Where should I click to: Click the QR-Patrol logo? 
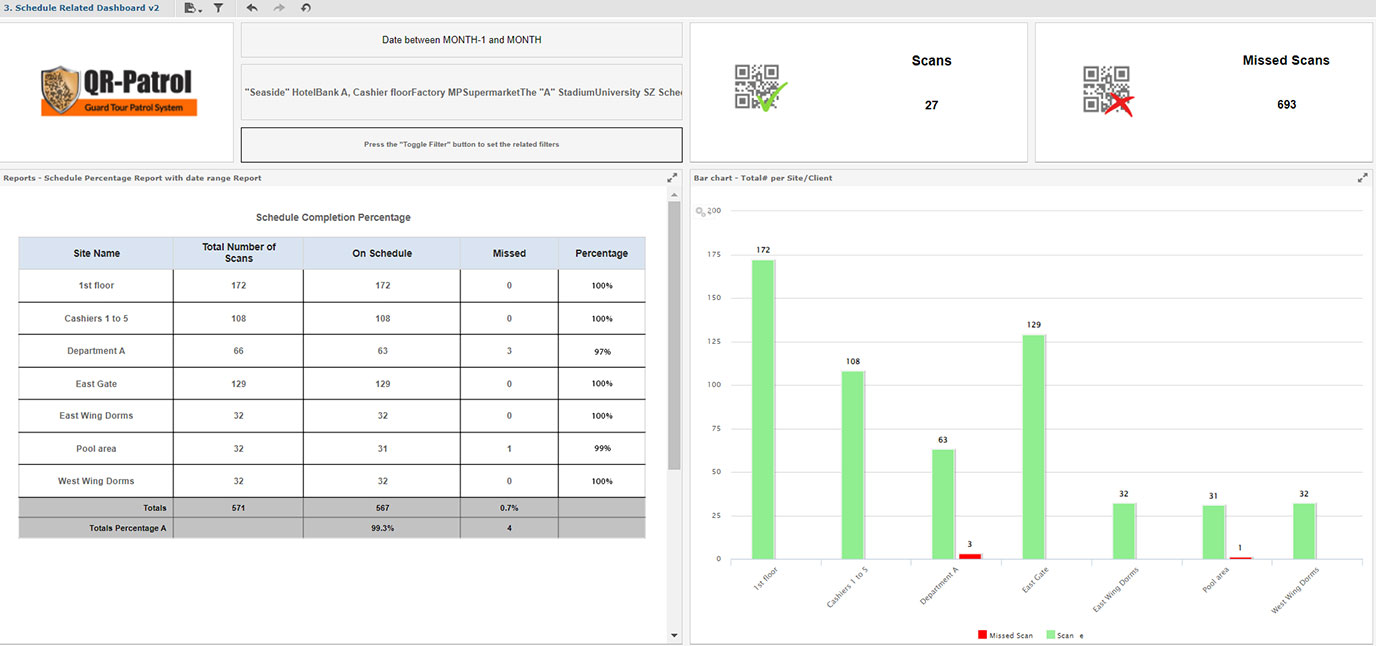tap(119, 91)
